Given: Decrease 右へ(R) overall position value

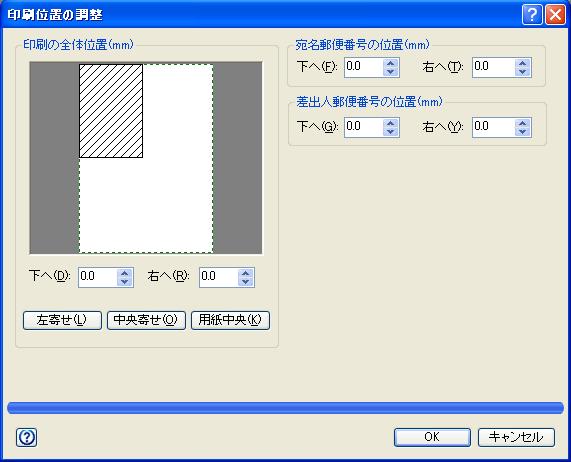Looking at the screenshot, I should pos(246,282).
